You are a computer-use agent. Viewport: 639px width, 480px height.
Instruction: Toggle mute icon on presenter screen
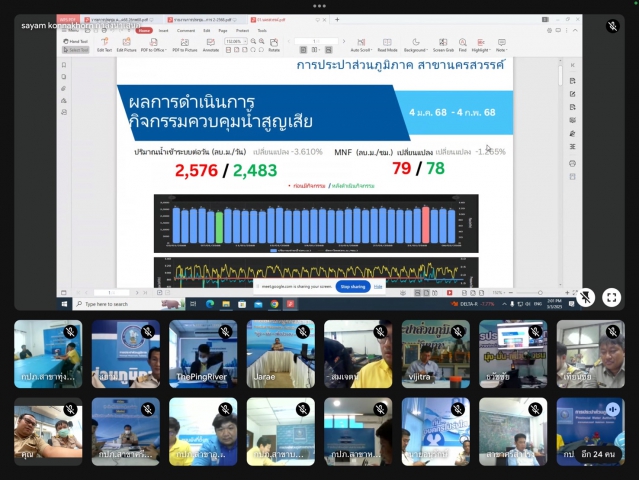pyautogui.click(x=586, y=297)
